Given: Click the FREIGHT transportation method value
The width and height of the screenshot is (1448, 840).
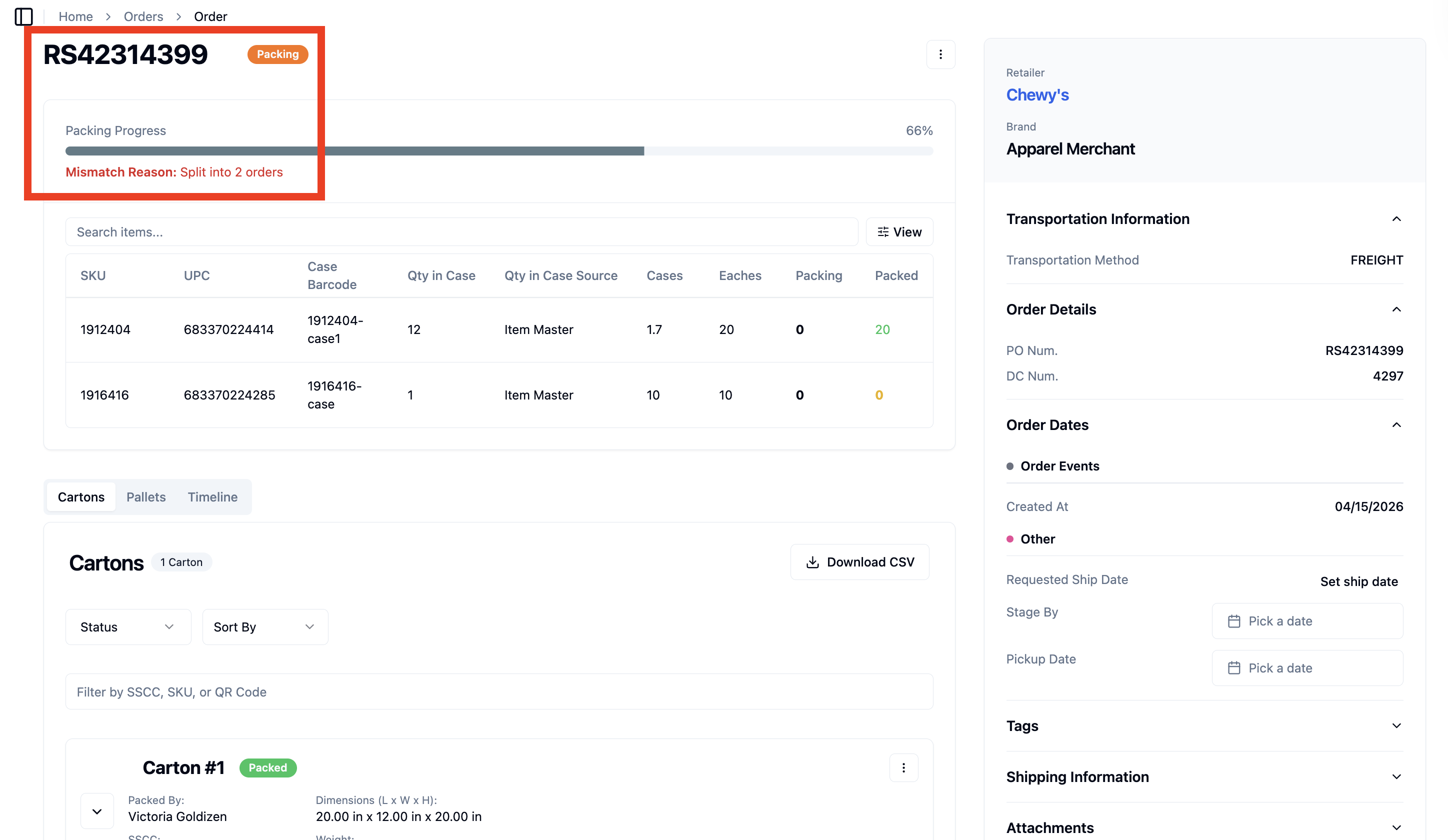Looking at the screenshot, I should coord(1376,260).
